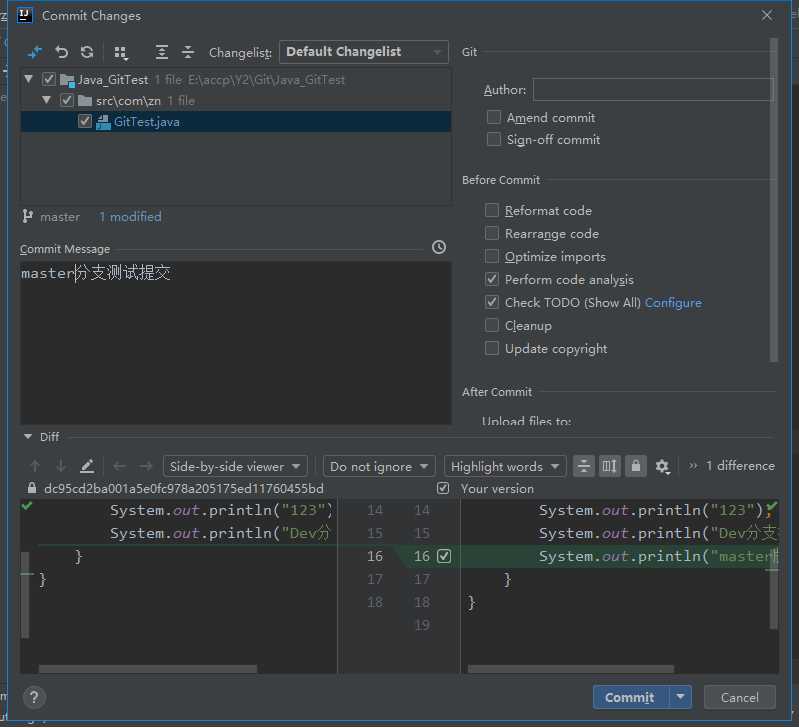Image resolution: width=799 pixels, height=728 pixels.
Task: Open the Configure TODO link
Action: point(673,303)
